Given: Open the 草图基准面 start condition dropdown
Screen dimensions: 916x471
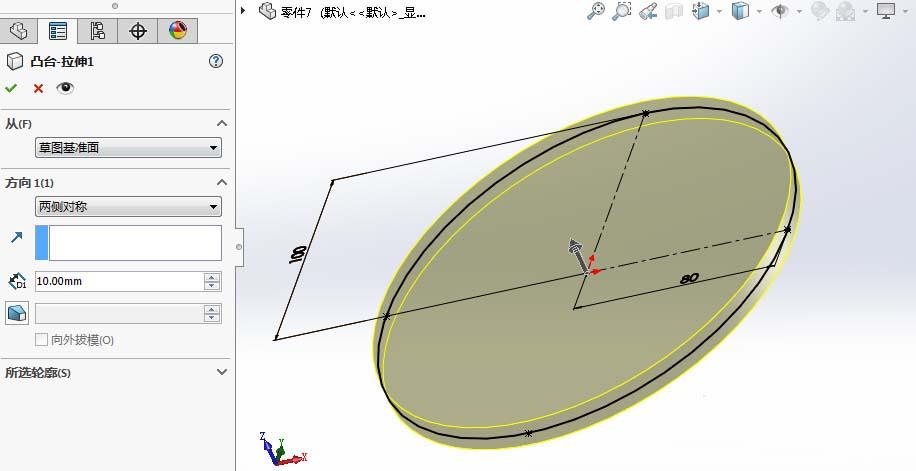Looking at the screenshot, I should click(128, 148).
